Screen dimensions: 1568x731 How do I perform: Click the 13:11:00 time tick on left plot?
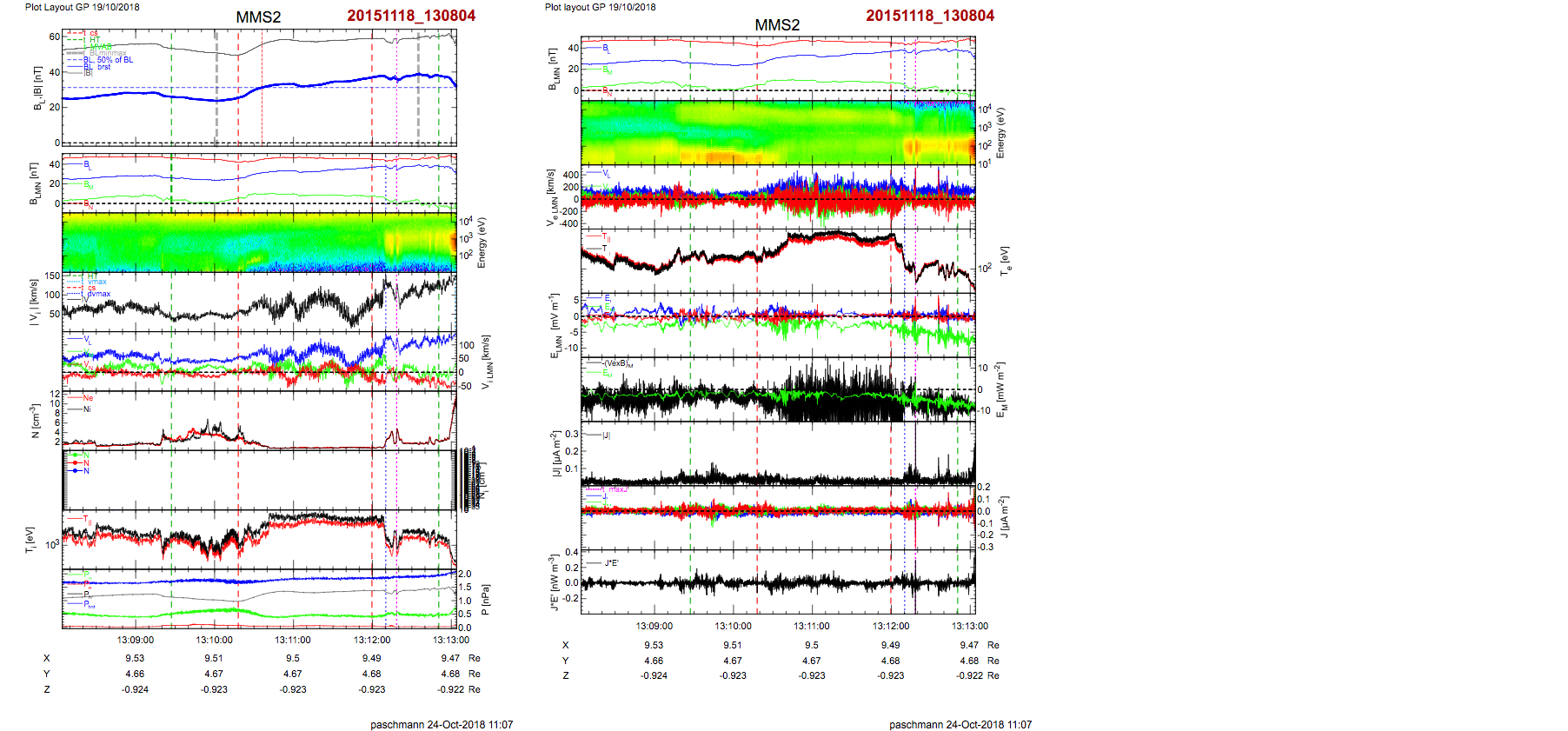(x=293, y=640)
